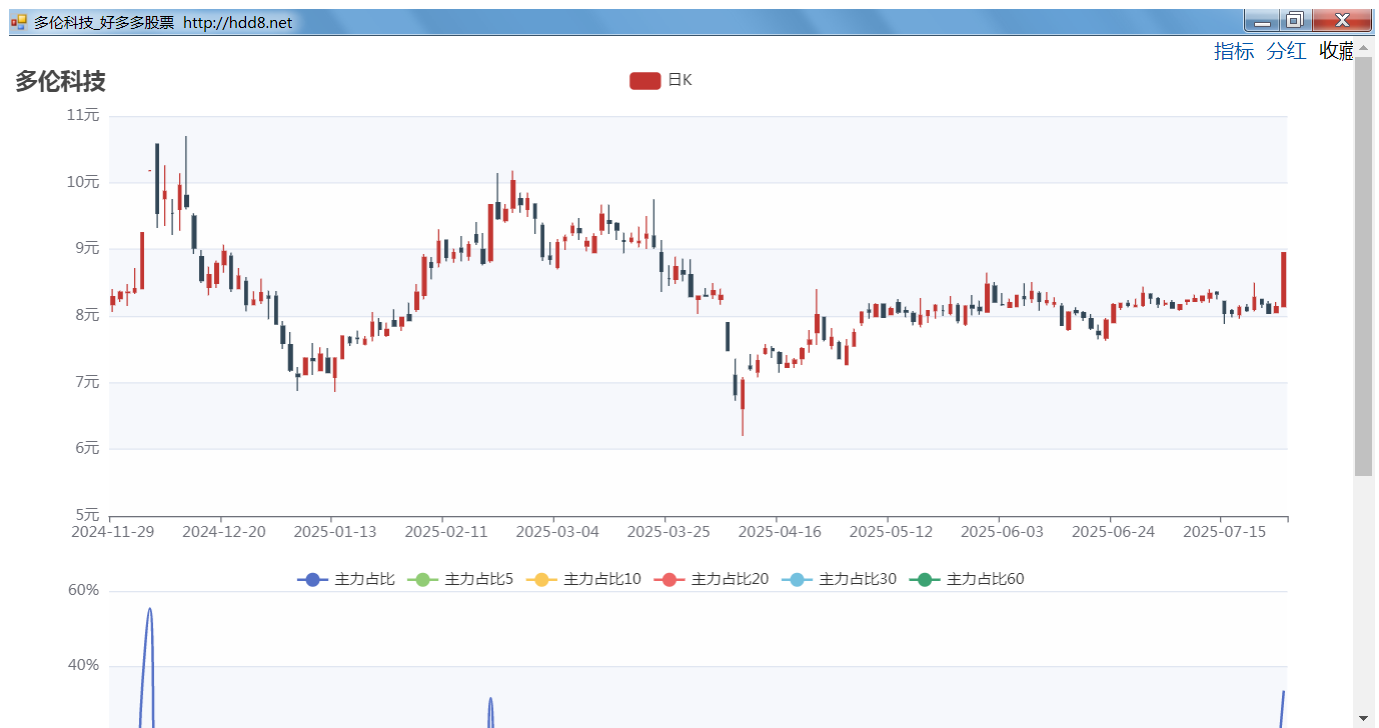
Task: Click the 11元 price axis label
Action: coord(83,115)
